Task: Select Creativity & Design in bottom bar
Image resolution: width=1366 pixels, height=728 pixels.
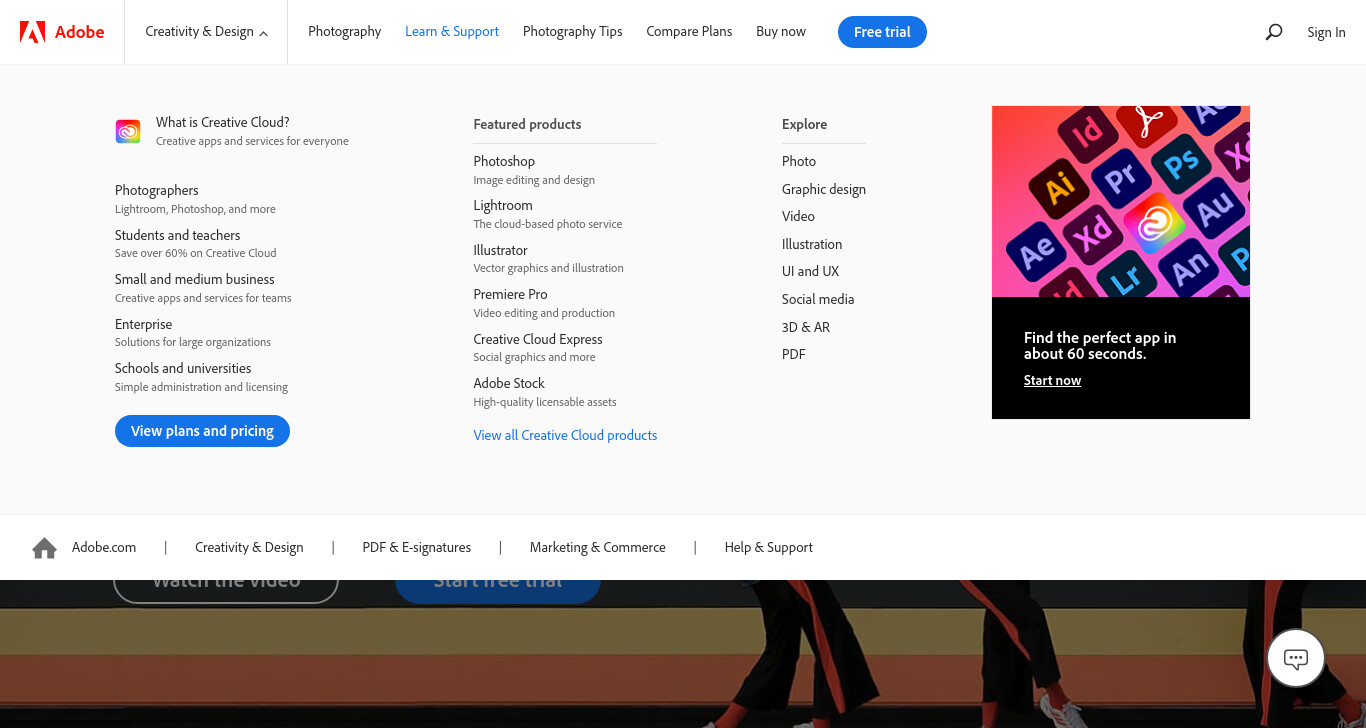Action: pyautogui.click(x=249, y=547)
